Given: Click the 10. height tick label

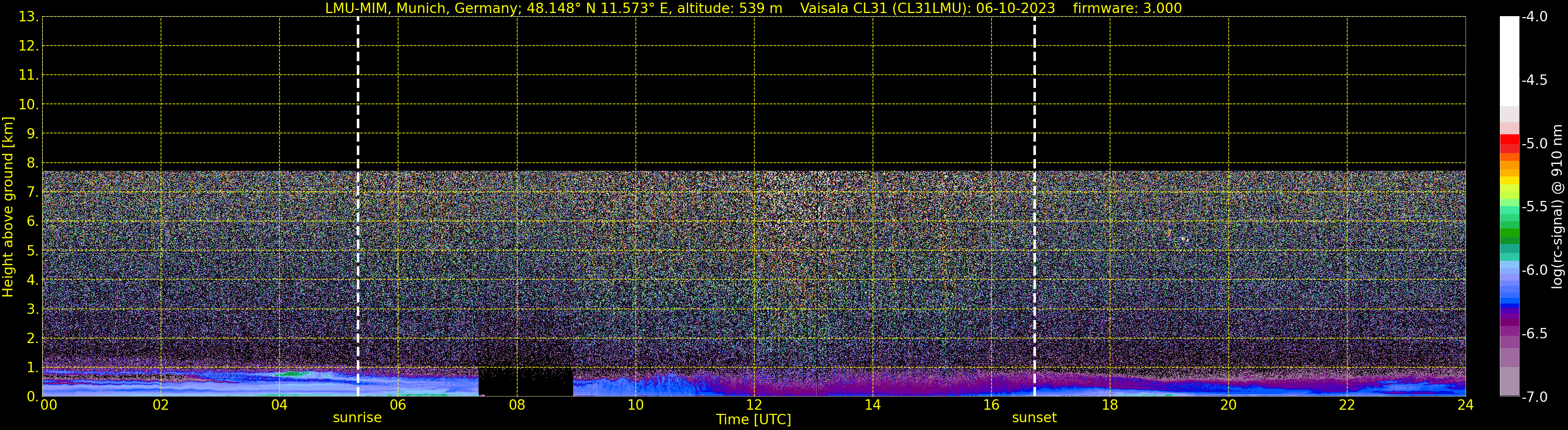Looking at the screenshot, I should tap(29, 105).
